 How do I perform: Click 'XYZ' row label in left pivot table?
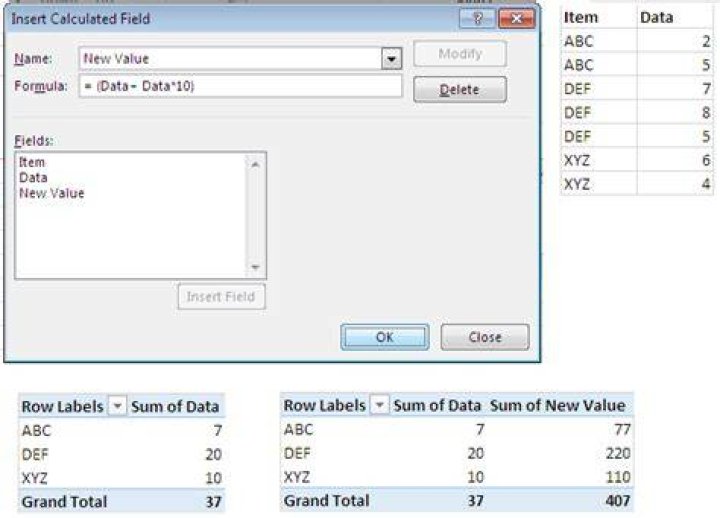[34, 478]
